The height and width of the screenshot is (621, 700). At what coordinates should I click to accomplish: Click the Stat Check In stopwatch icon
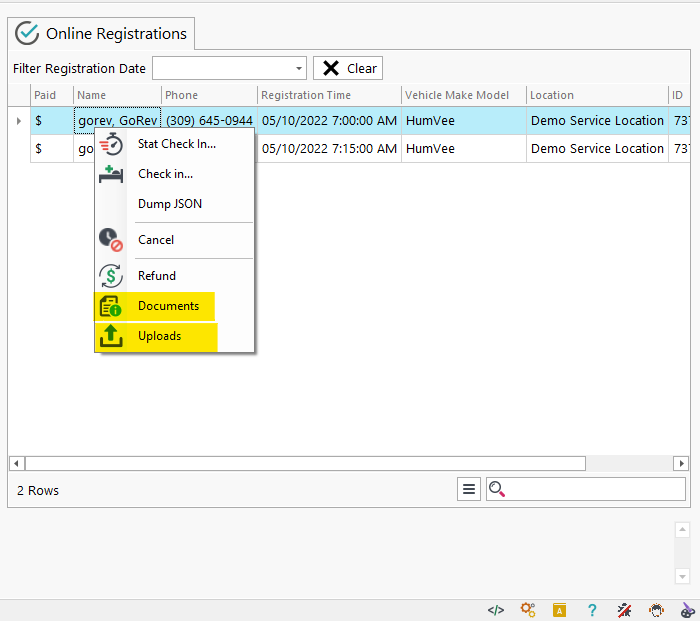[x=111, y=144]
